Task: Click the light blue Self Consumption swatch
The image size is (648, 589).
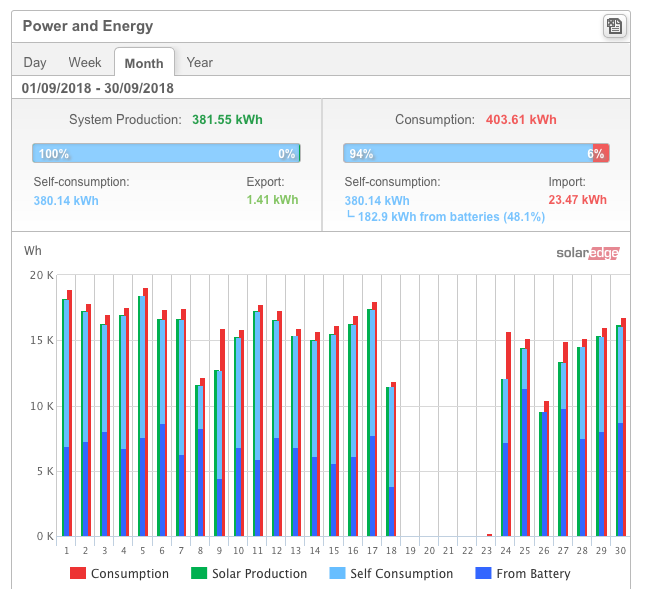Action: pyautogui.click(x=337, y=573)
